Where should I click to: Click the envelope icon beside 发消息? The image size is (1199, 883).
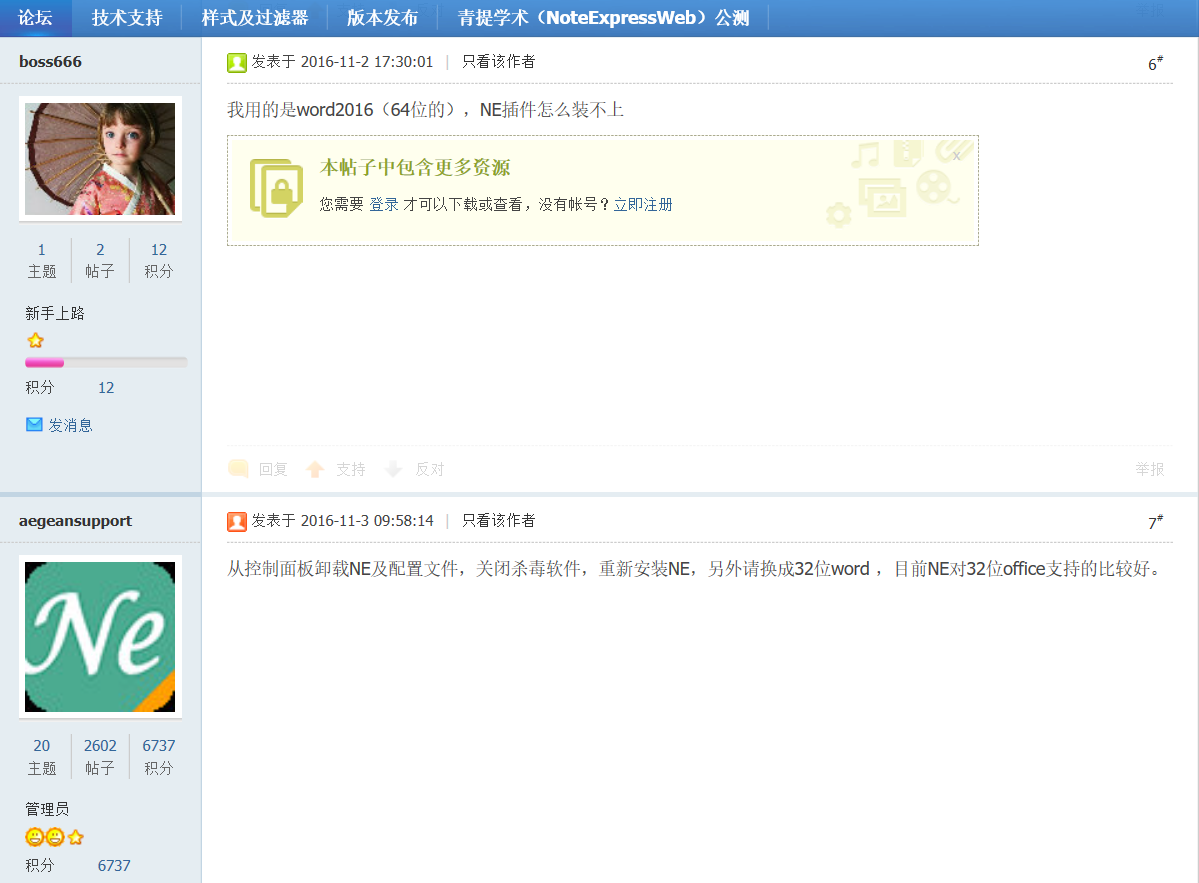(33, 423)
